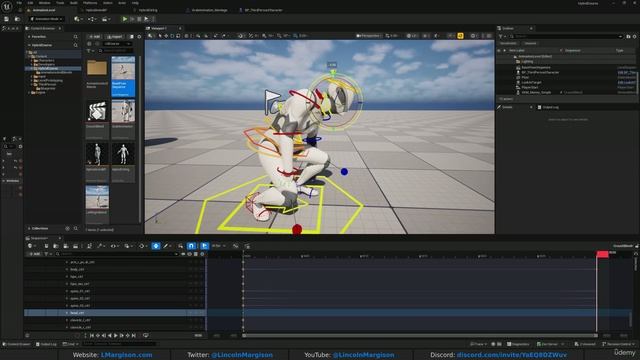Screen dimensions: 640x360
Task: Start Play In Editor with green play button
Action: click(125, 19)
